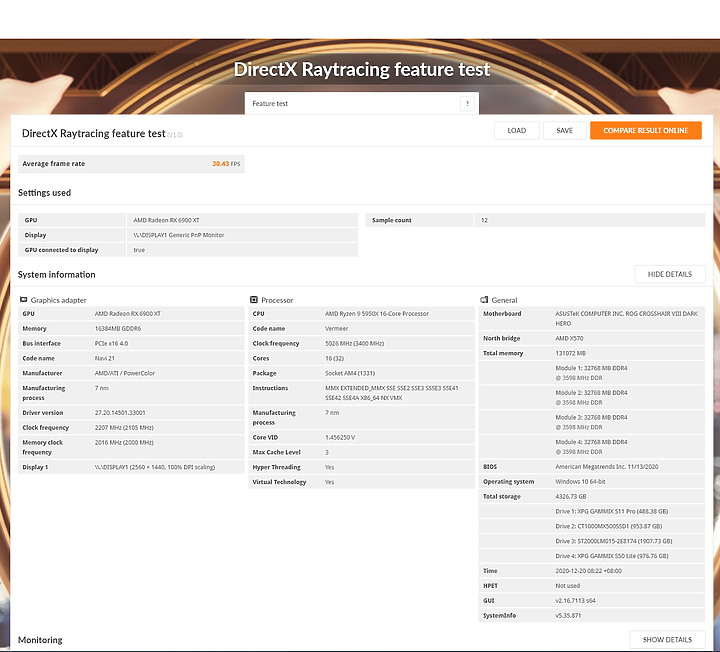The height and width of the screenshot is (652, 720).
Task: Click the MMX EXTENDED_MMX instructions value
Action: pos(392,393)
